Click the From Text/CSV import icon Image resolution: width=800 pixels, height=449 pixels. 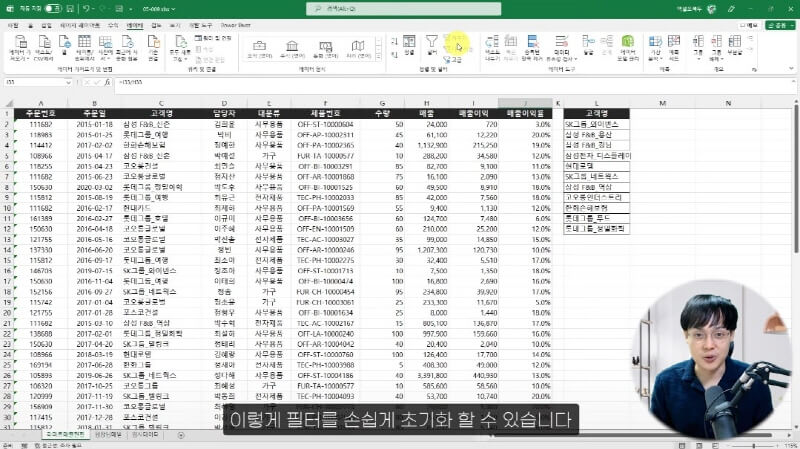pos(44,47)
